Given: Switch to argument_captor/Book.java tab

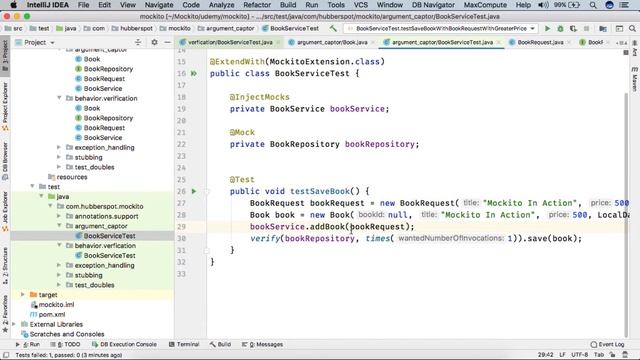Looking at the screenshot, I should tap(332, 42).
